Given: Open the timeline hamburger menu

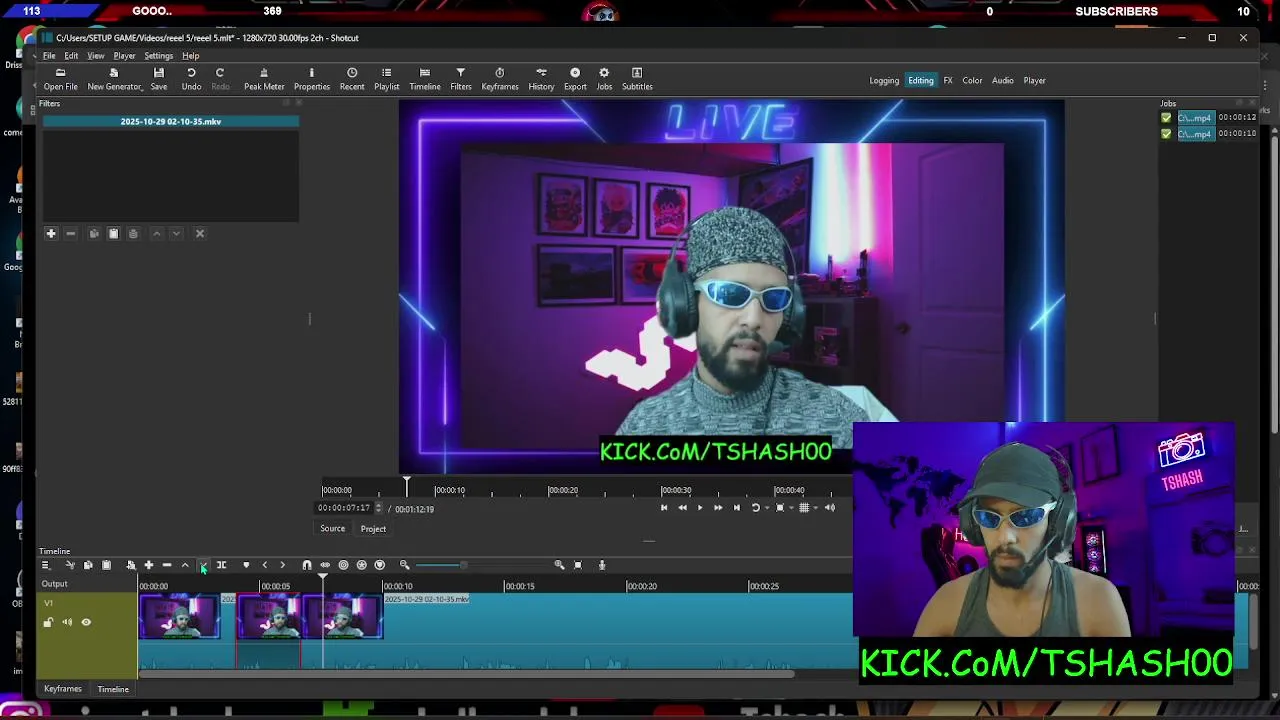Looking at the screenshot, I should tap(45, 565).
